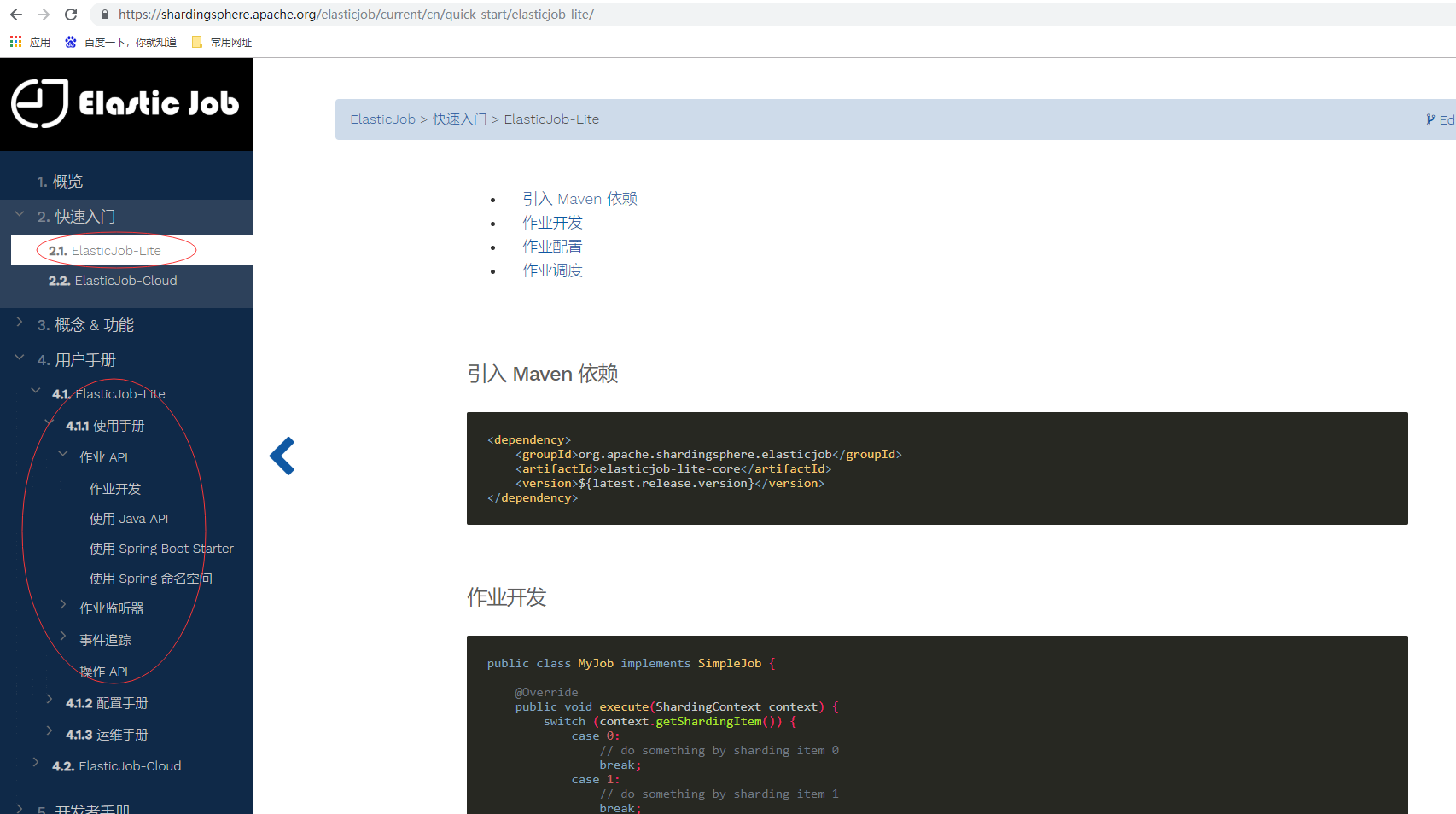Click the Elastic Job logo
The width and height of the screenshot is (1456, 814).
125,104
